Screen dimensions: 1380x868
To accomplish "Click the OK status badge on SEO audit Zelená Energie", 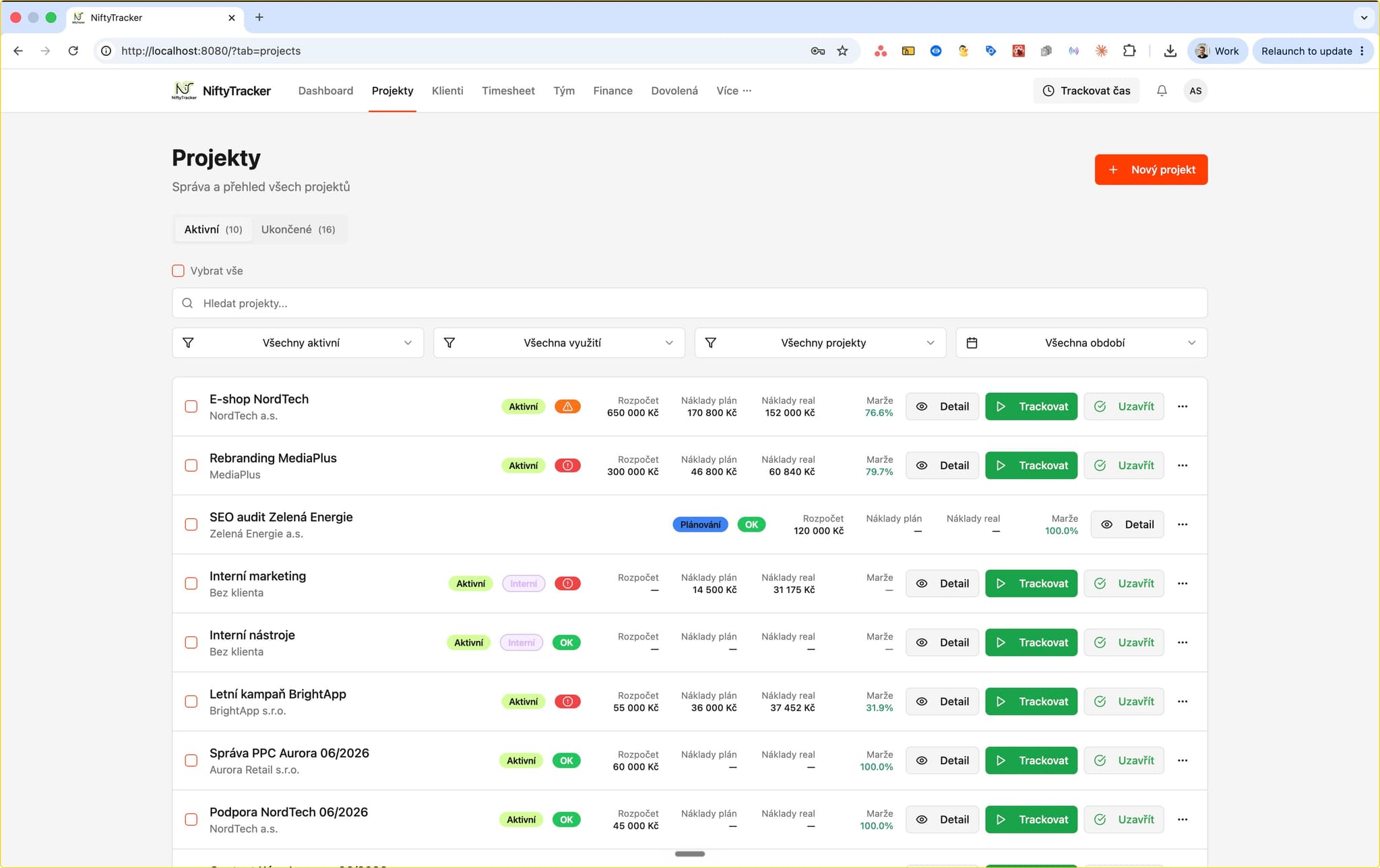I will click(751, 524).
